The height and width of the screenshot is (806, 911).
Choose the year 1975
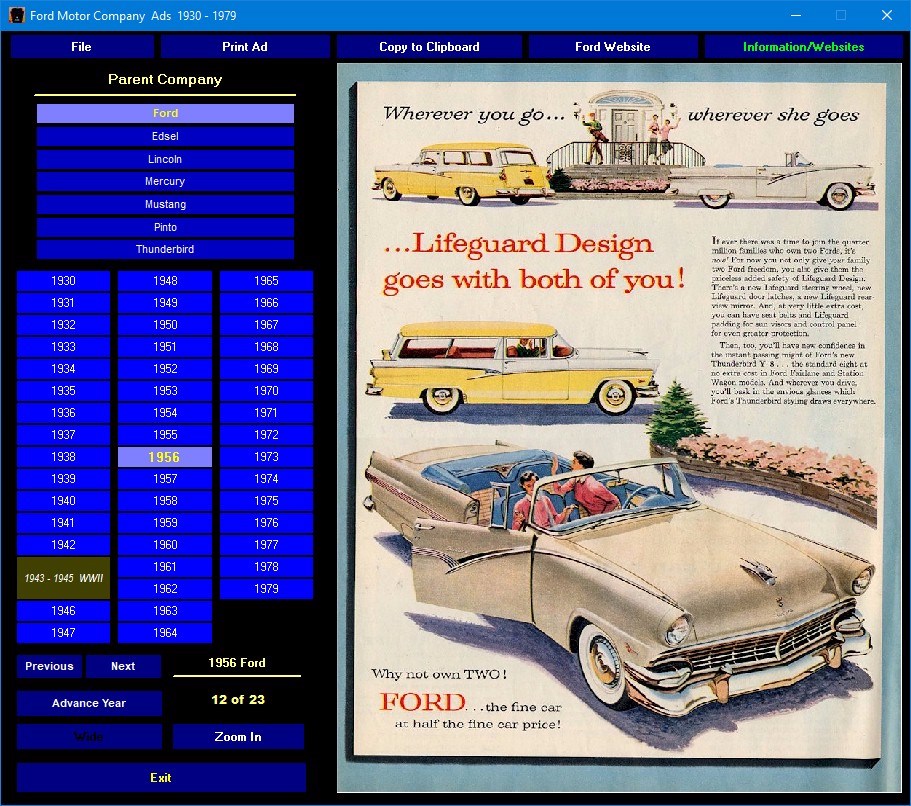point(266,500)
